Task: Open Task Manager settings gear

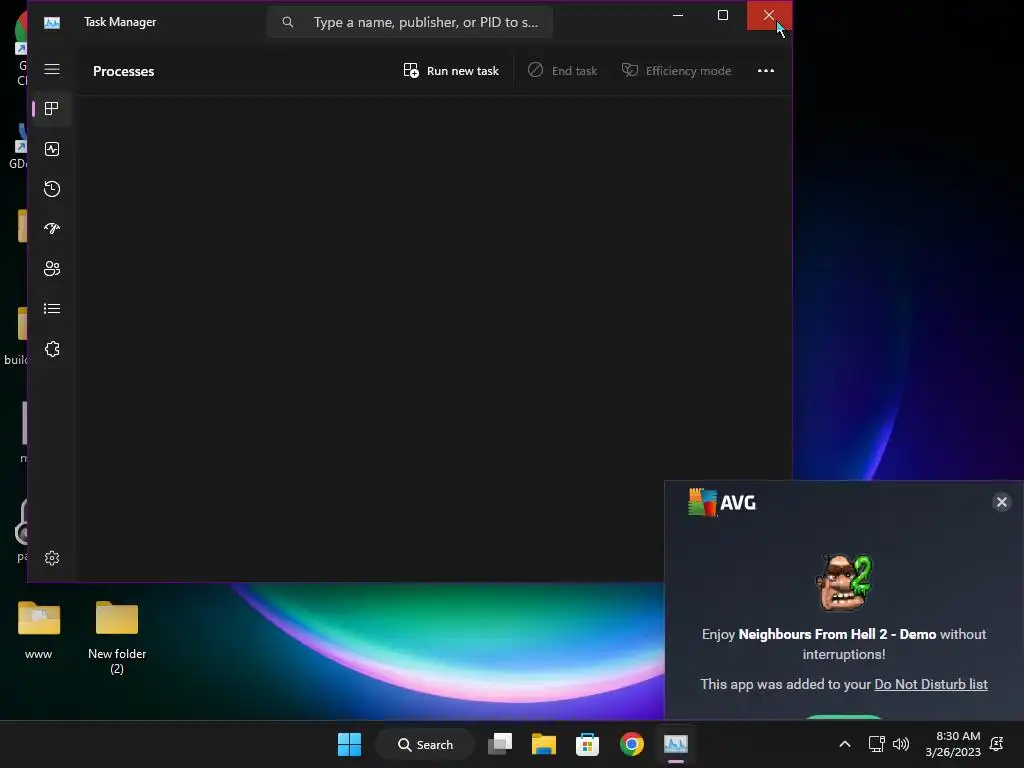Action: point(52,558)
